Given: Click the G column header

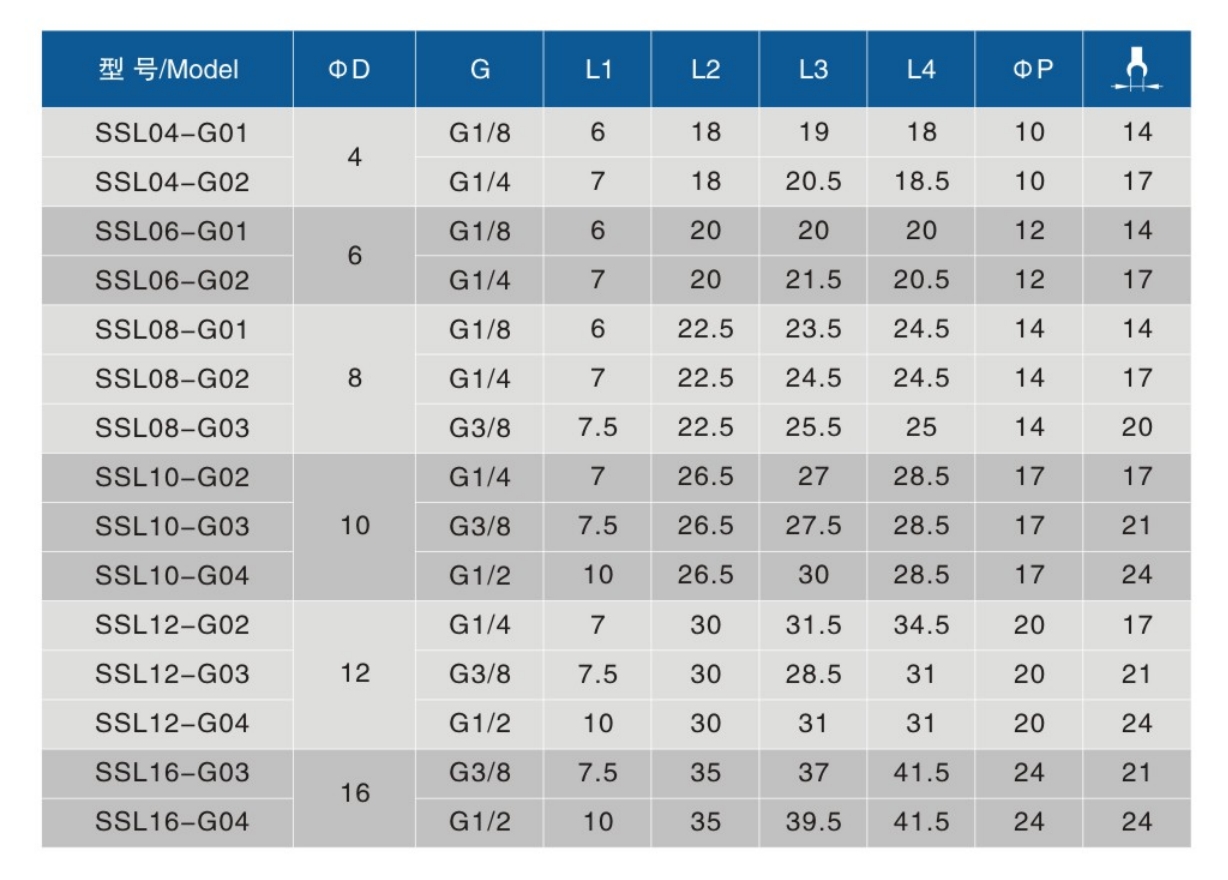Looking at the screenshot, I should (480, 71).
